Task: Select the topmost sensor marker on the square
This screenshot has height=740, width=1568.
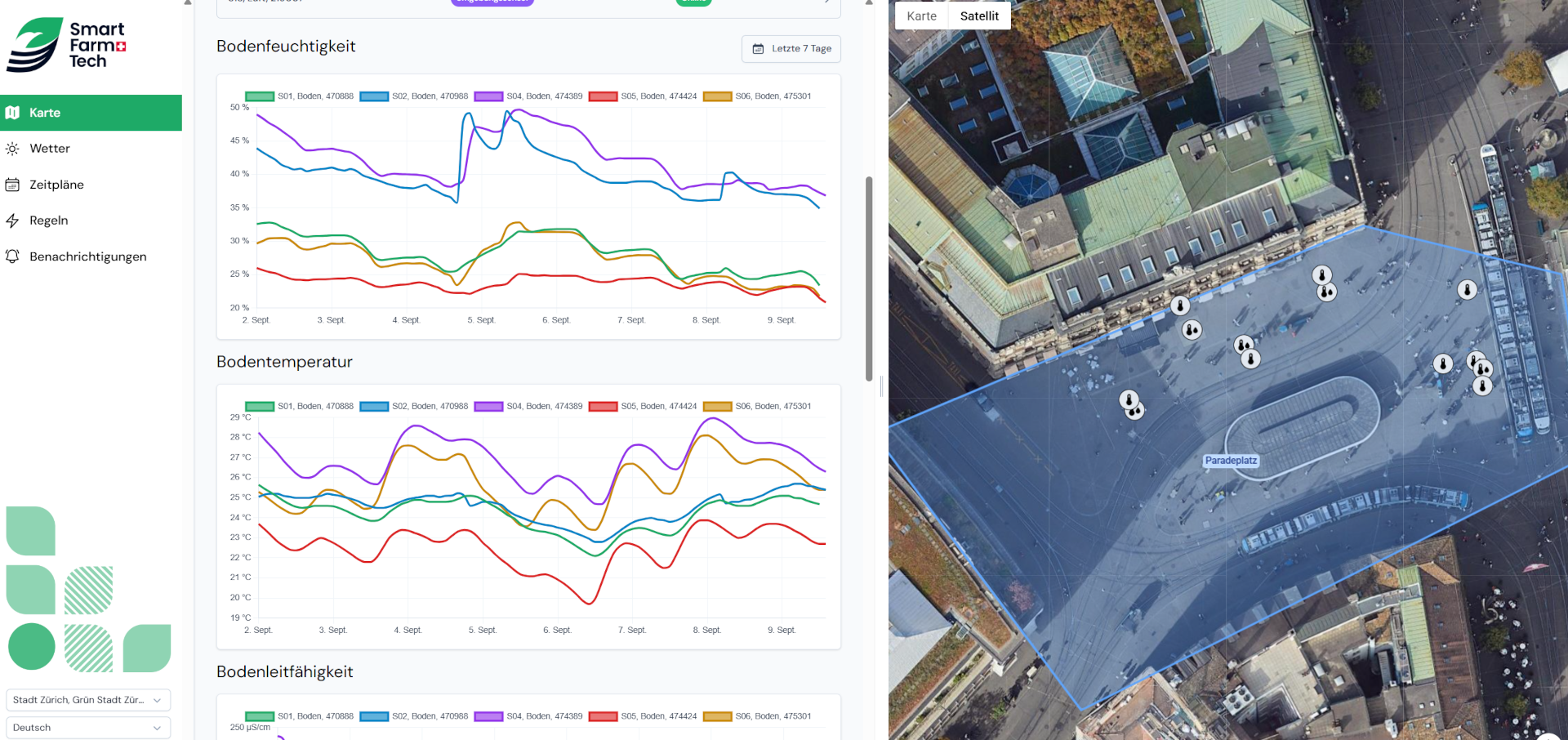Action: [1321, 275]
